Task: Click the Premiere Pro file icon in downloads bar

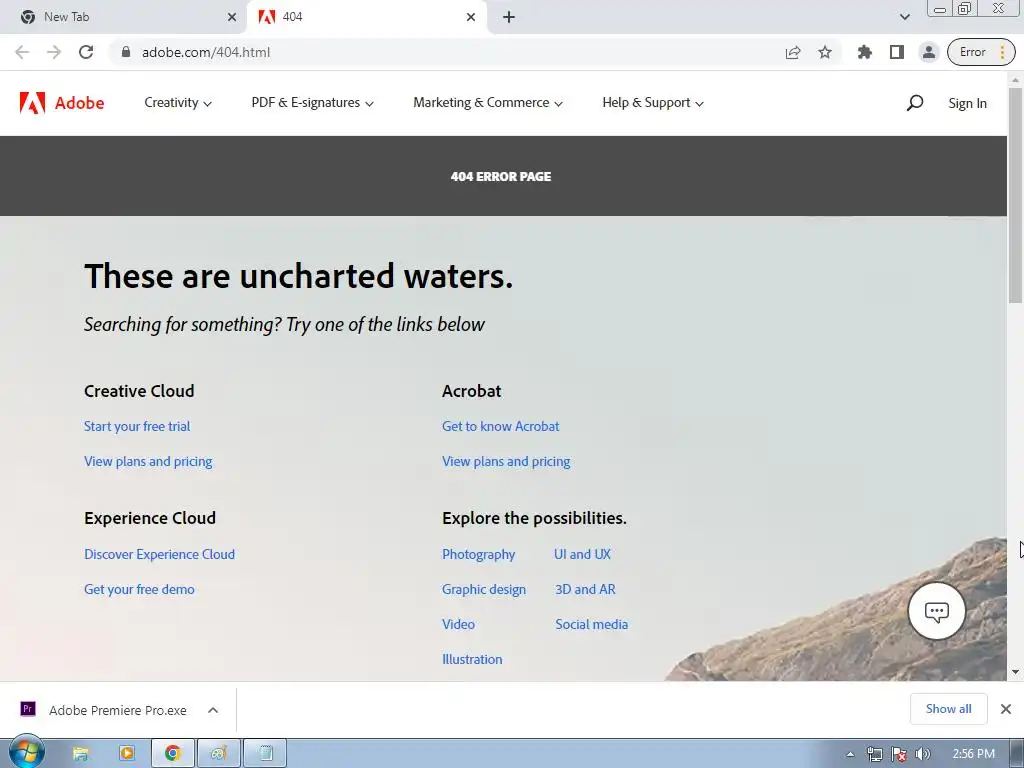Action: pos(28,709)
